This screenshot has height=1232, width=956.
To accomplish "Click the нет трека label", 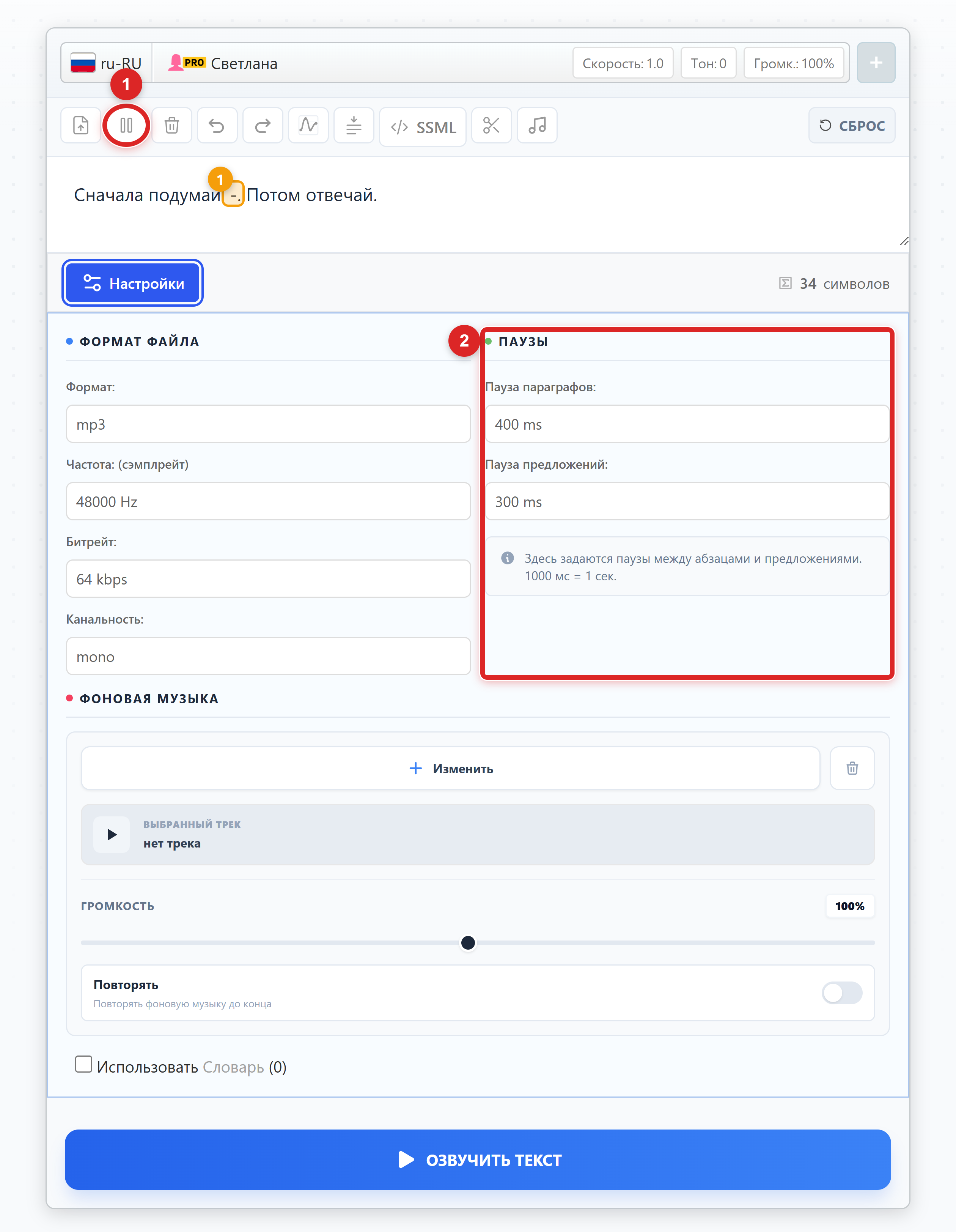I will [x=172, y=843].
